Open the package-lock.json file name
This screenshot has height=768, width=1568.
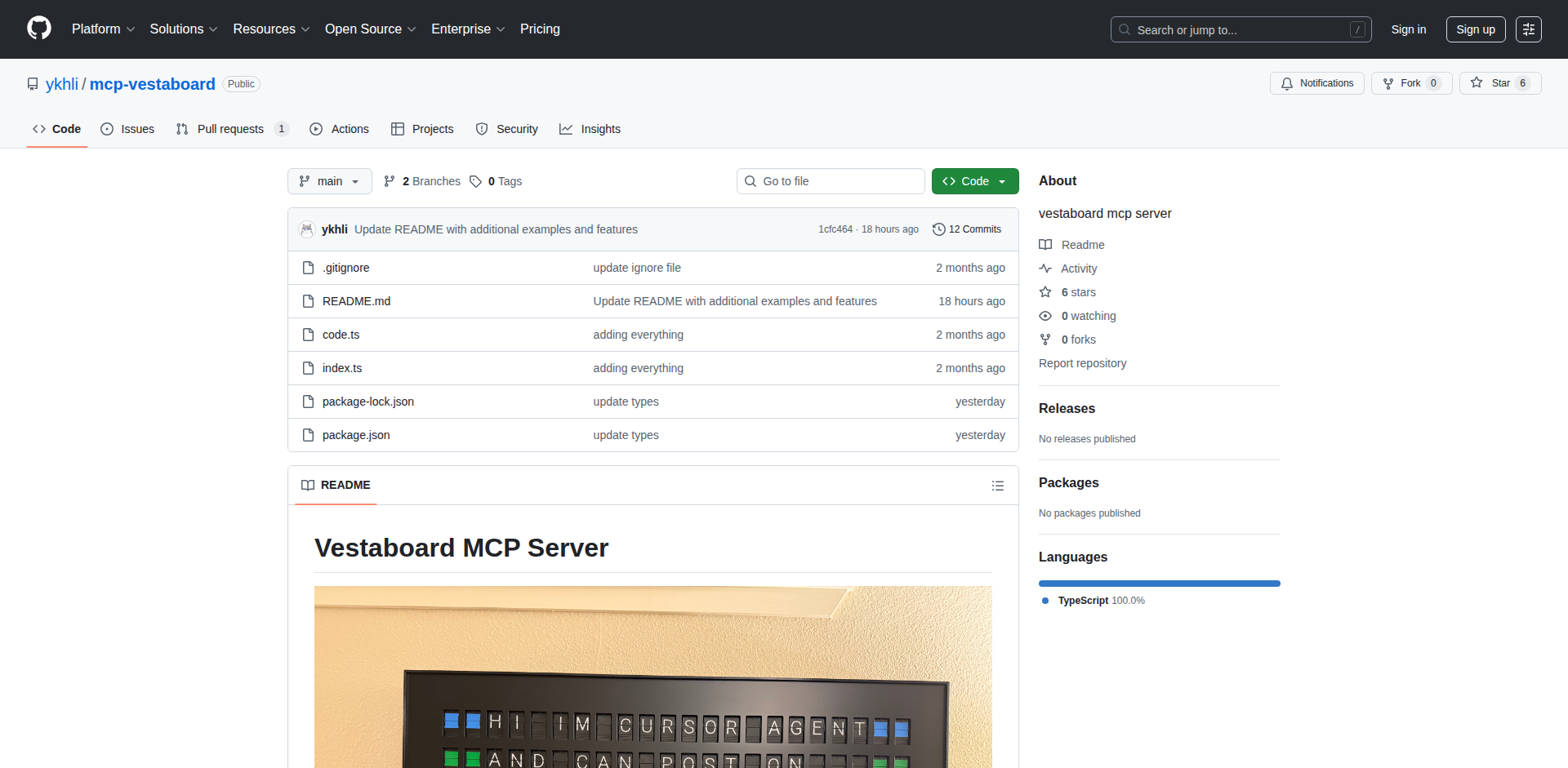point(368,402)
